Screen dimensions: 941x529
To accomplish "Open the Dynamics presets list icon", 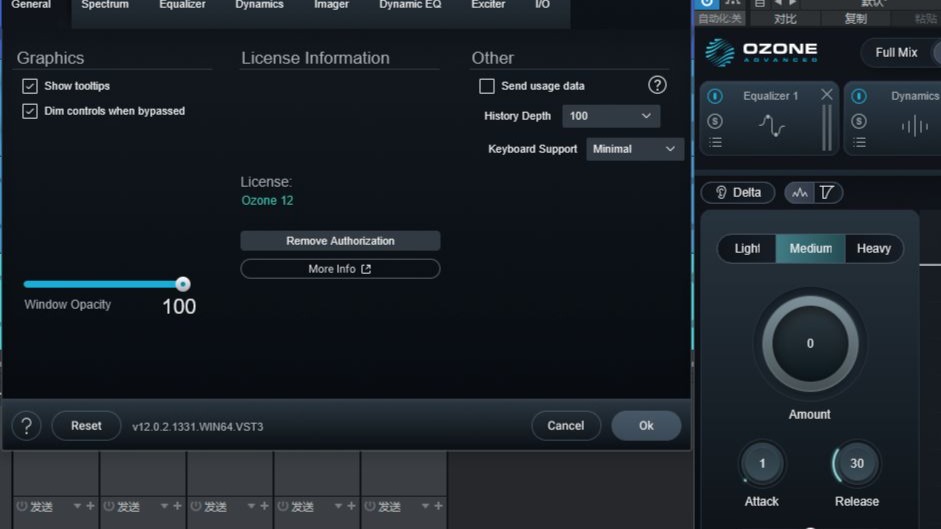I will pos(859,143).
